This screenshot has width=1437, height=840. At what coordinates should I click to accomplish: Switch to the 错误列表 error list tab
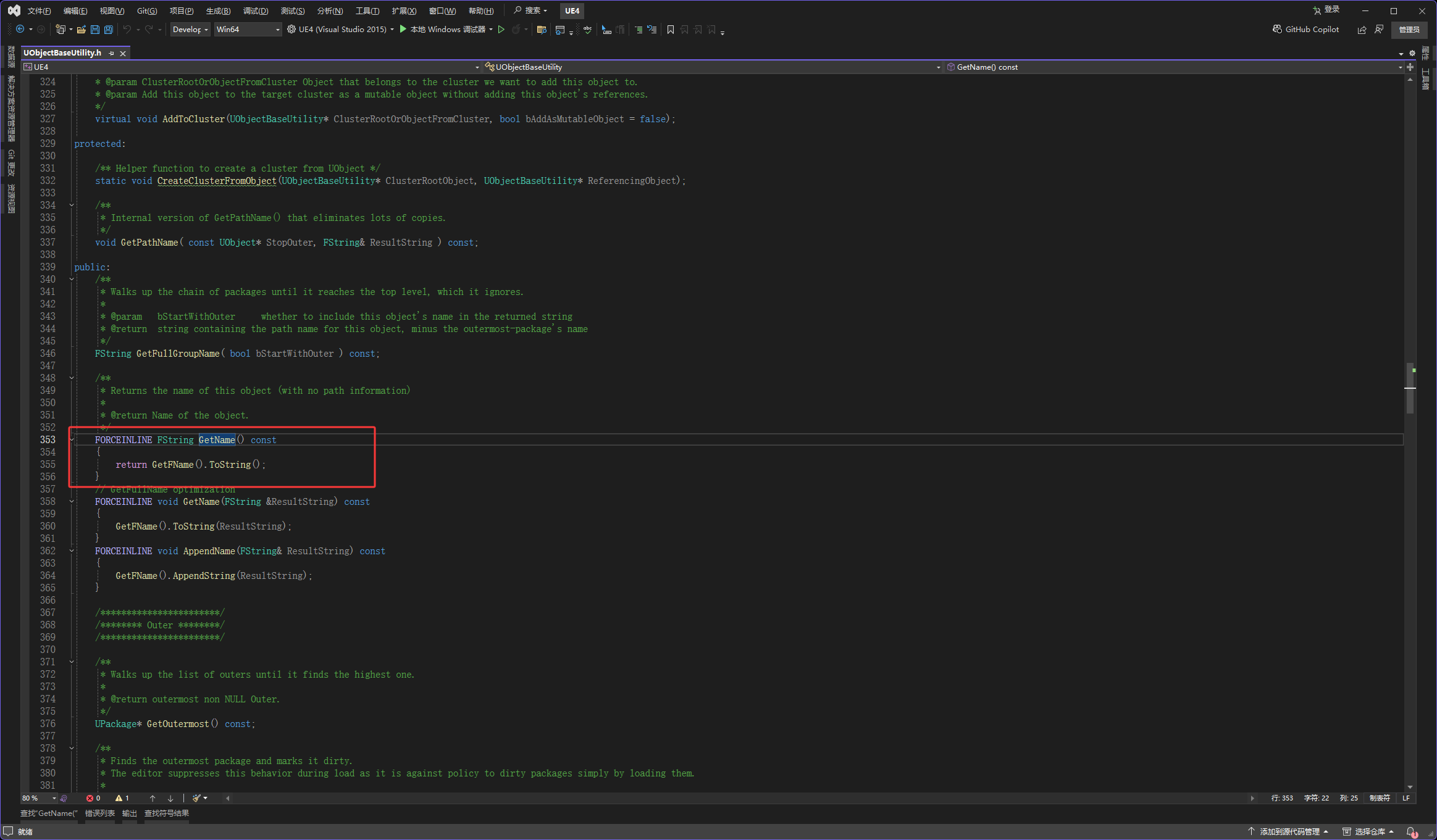click(99, 813)
